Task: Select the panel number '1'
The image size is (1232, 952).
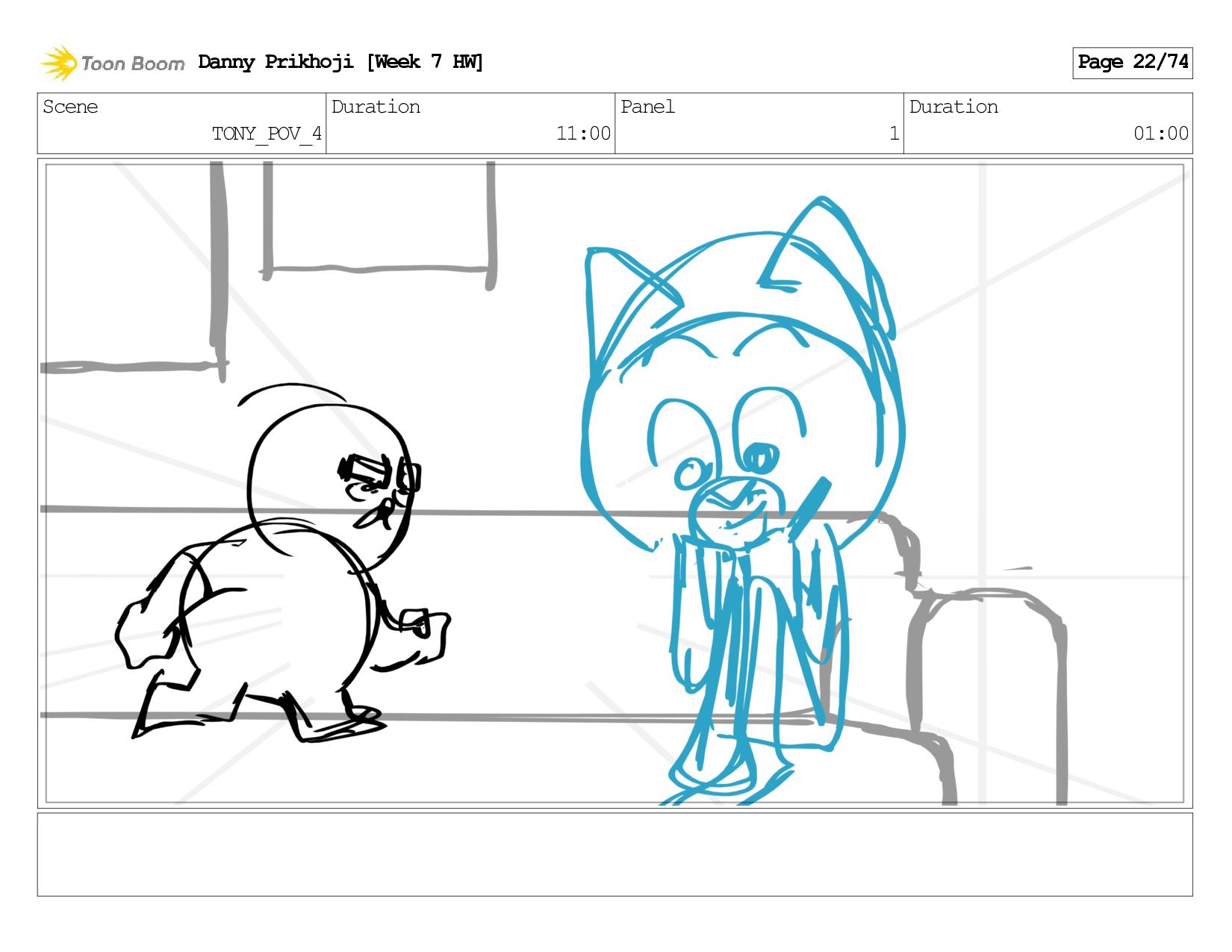Action: pos(894,134)
